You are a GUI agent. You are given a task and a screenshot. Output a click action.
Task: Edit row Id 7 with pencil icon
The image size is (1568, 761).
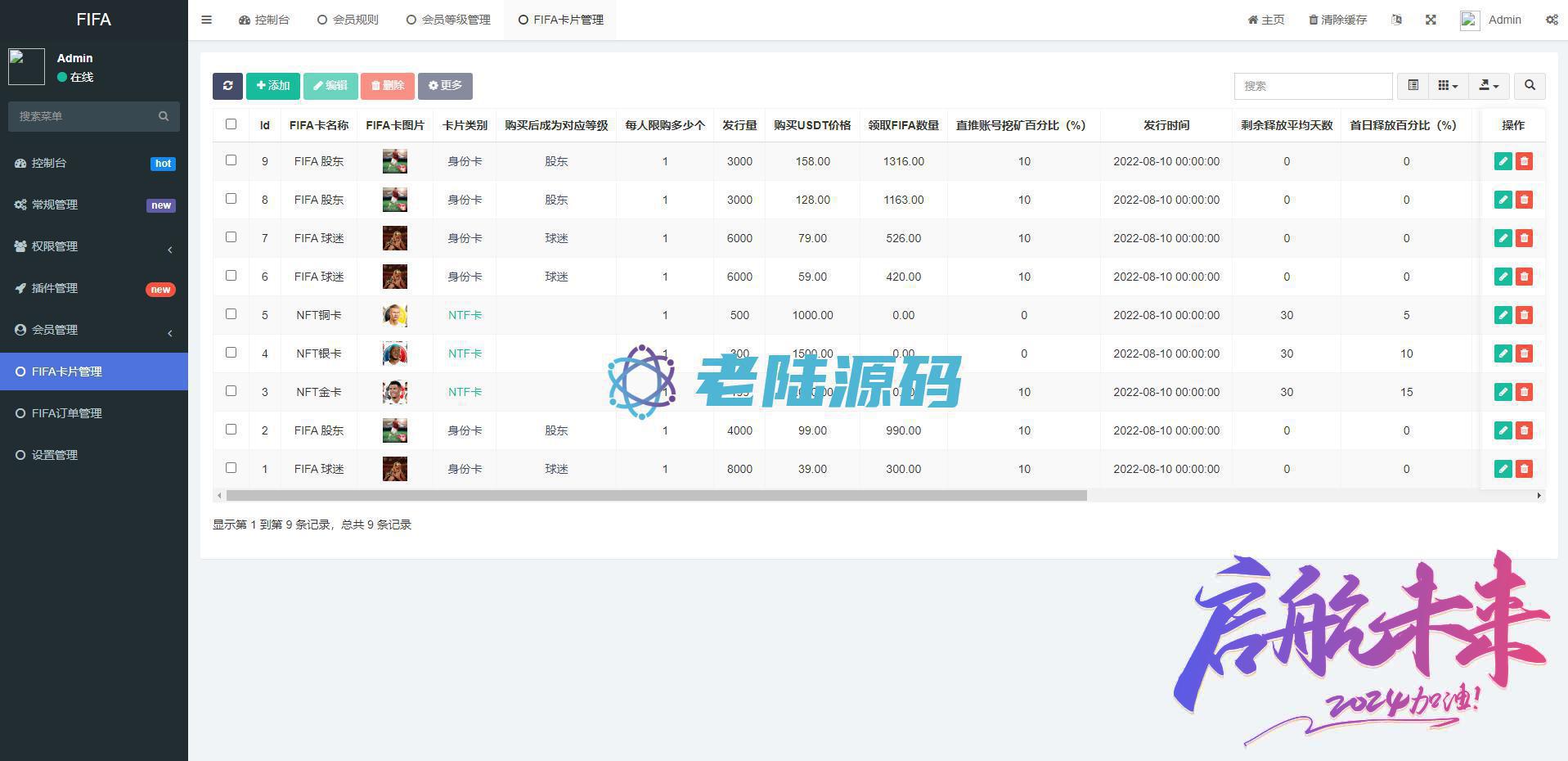click(1503, 238)
